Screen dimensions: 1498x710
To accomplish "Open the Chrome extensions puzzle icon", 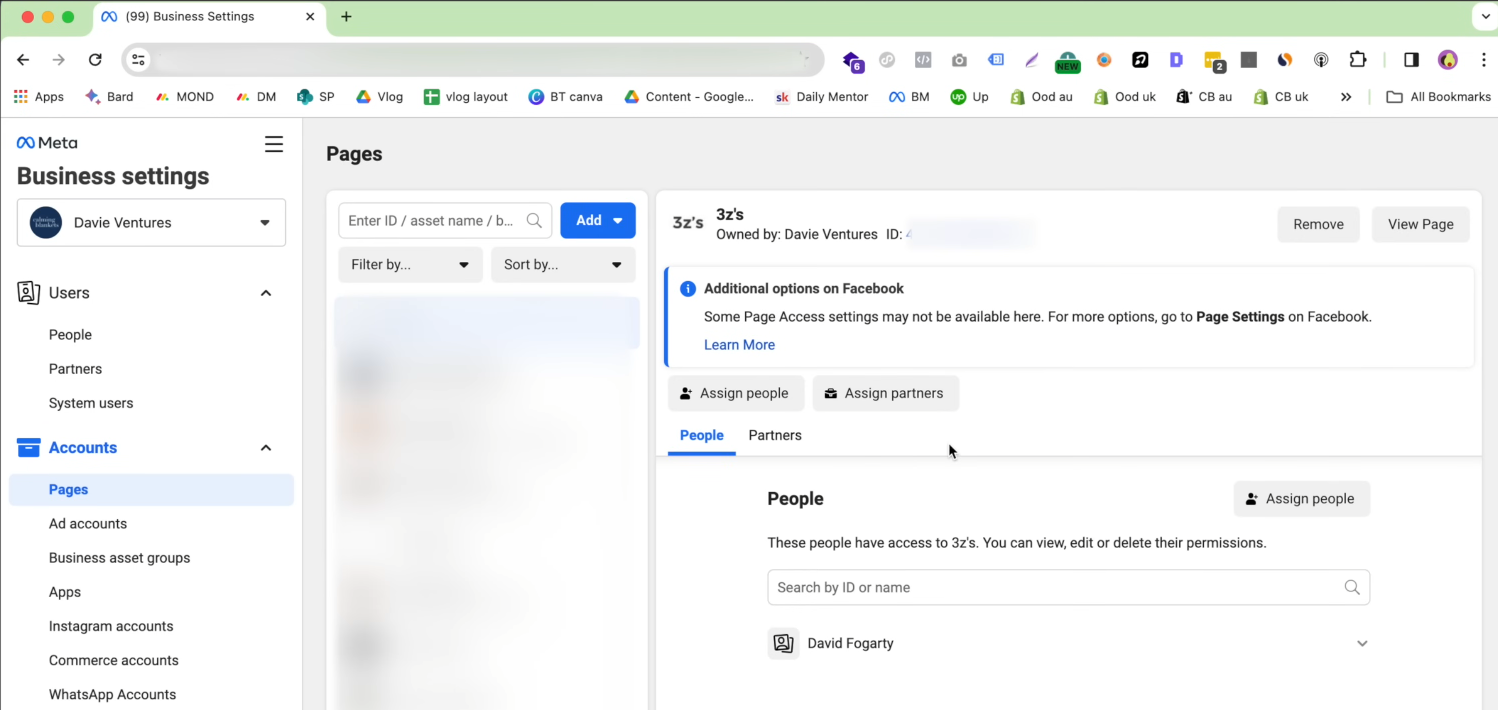I will pos(1357,60).
